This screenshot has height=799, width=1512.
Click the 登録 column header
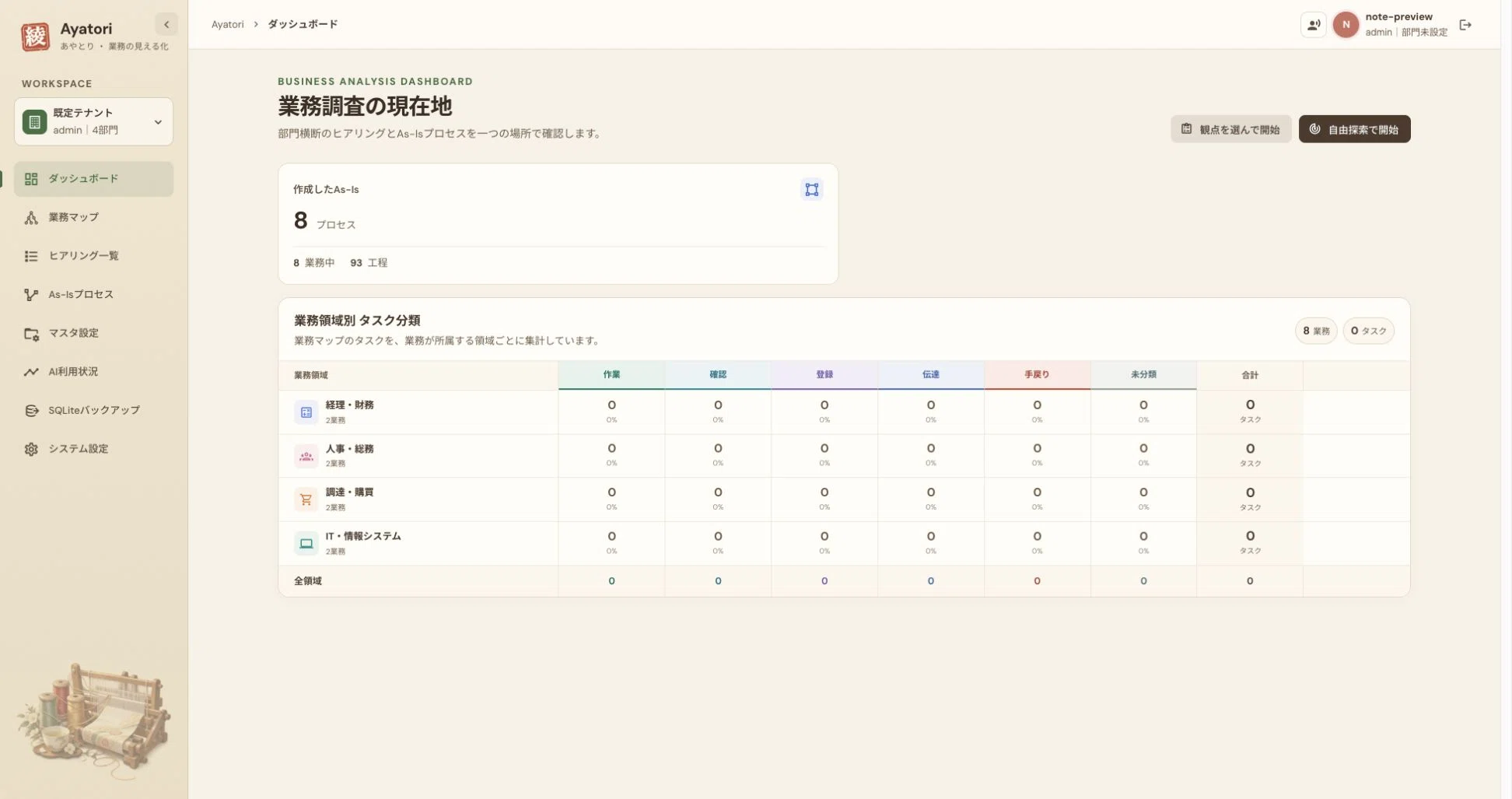(x=824, y=375)
